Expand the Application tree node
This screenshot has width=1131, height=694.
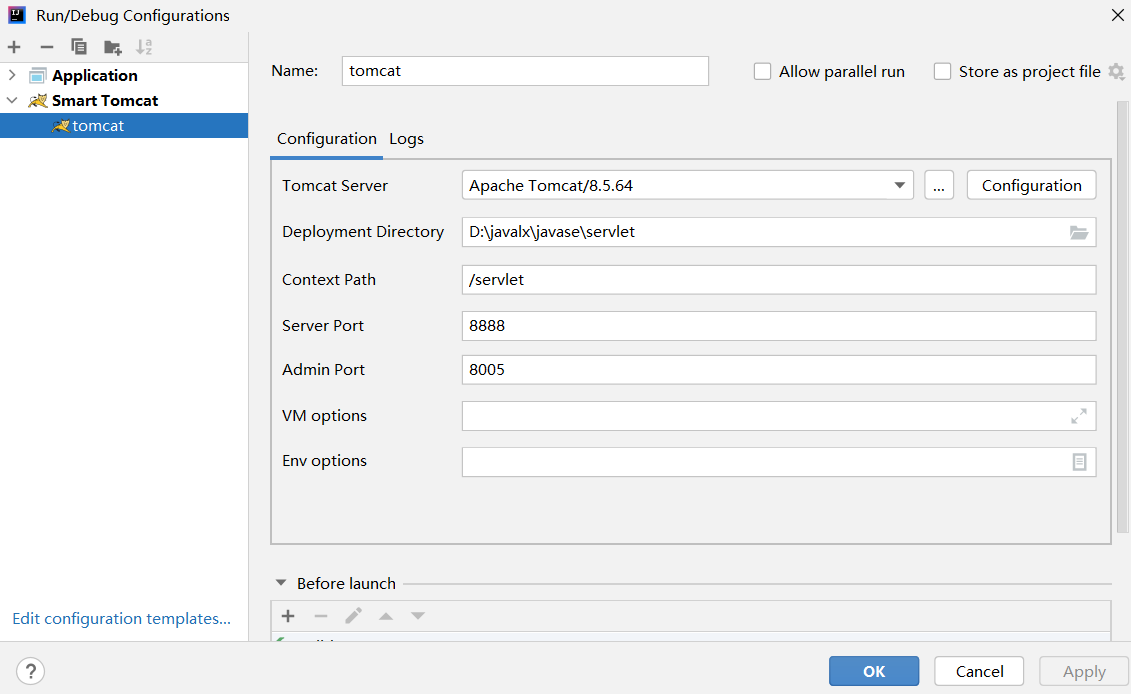tap(12, 75)
